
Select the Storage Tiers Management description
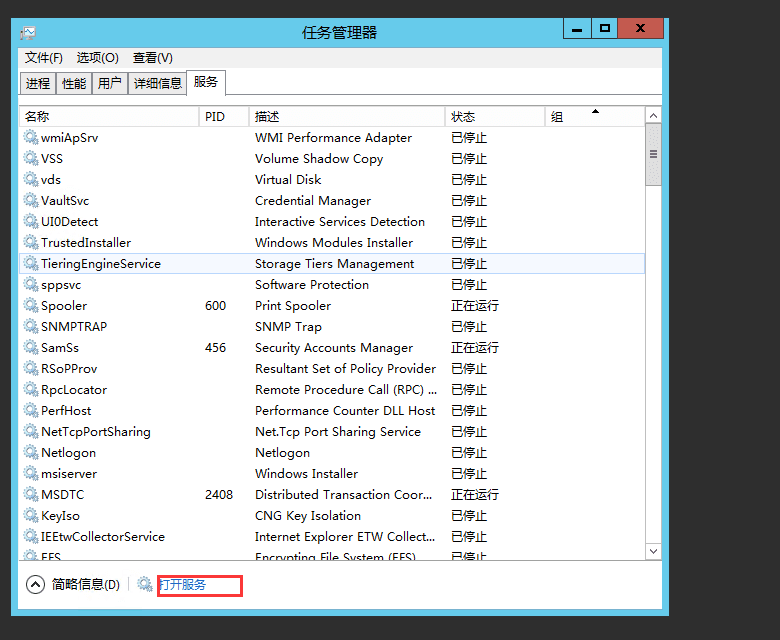(x=334, y=264)
